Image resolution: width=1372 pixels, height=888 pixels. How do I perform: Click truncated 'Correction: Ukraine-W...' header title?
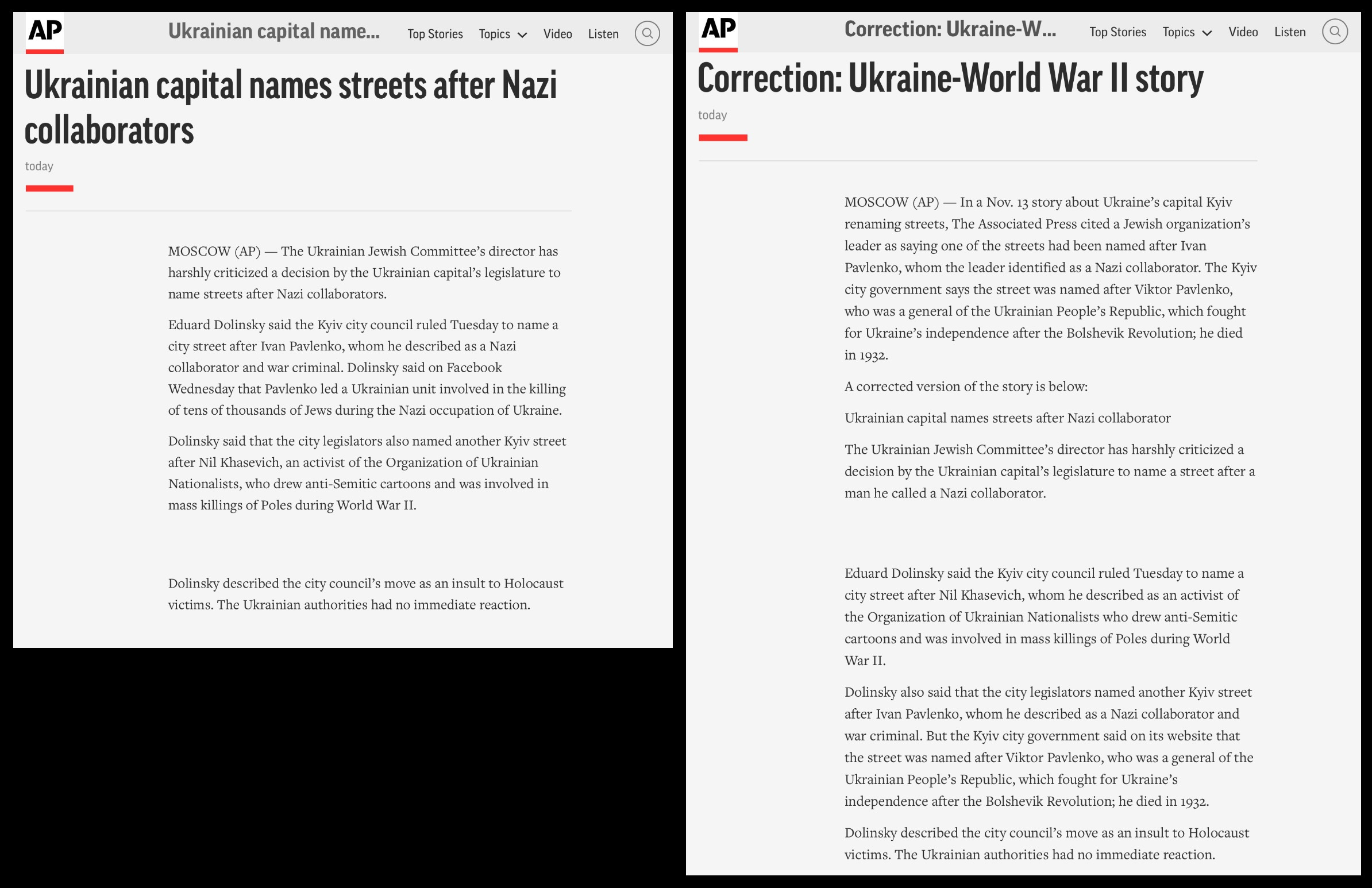coord(950,29)
